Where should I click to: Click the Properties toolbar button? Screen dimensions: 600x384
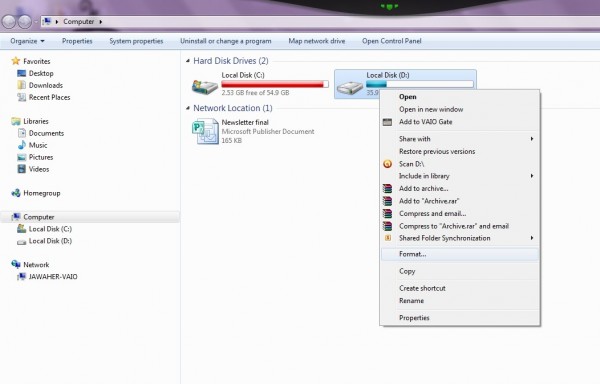tap(77, 41)
